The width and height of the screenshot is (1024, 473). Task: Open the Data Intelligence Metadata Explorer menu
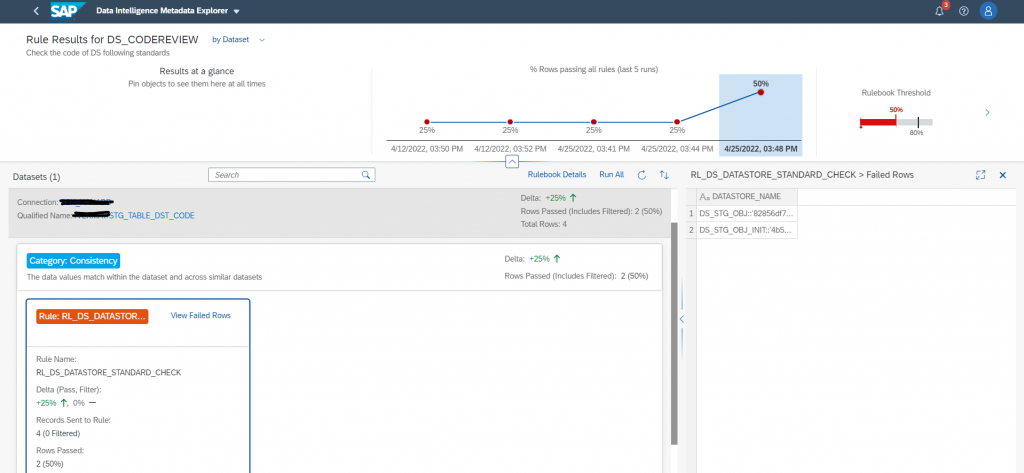click(x=168, y=11)
